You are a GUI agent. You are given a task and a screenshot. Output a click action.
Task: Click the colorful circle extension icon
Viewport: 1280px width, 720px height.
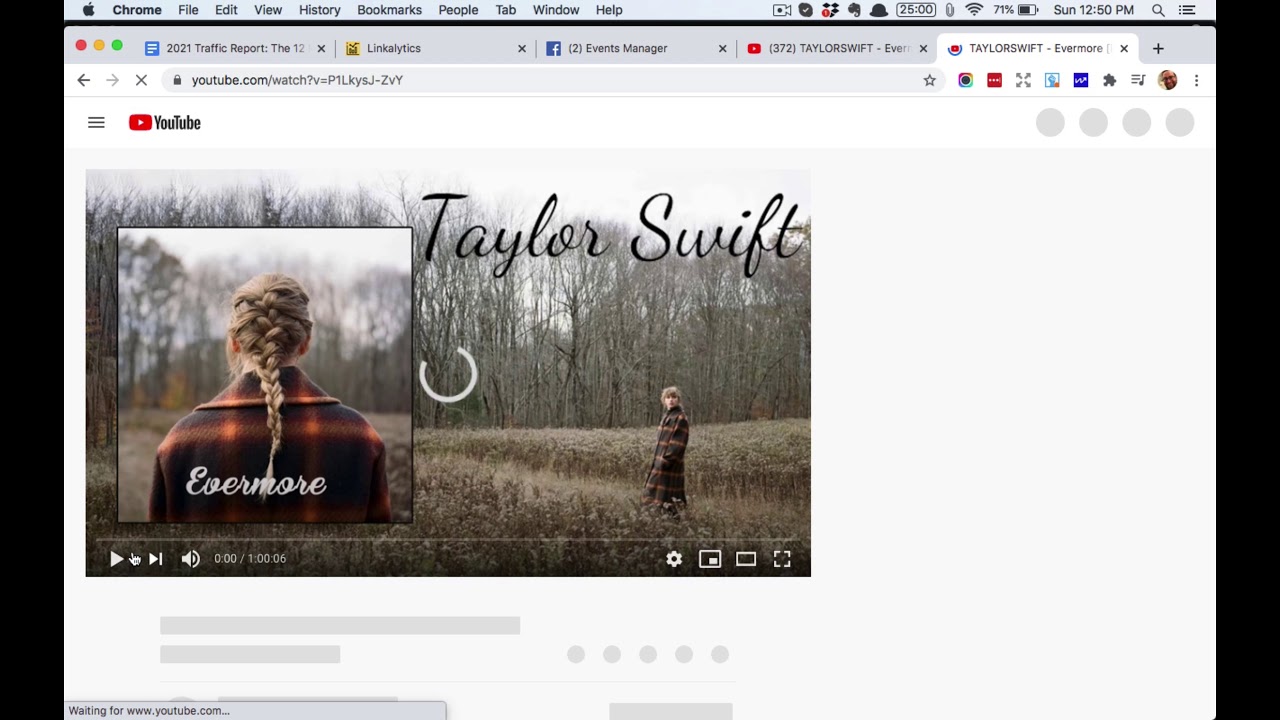[965, 80]
